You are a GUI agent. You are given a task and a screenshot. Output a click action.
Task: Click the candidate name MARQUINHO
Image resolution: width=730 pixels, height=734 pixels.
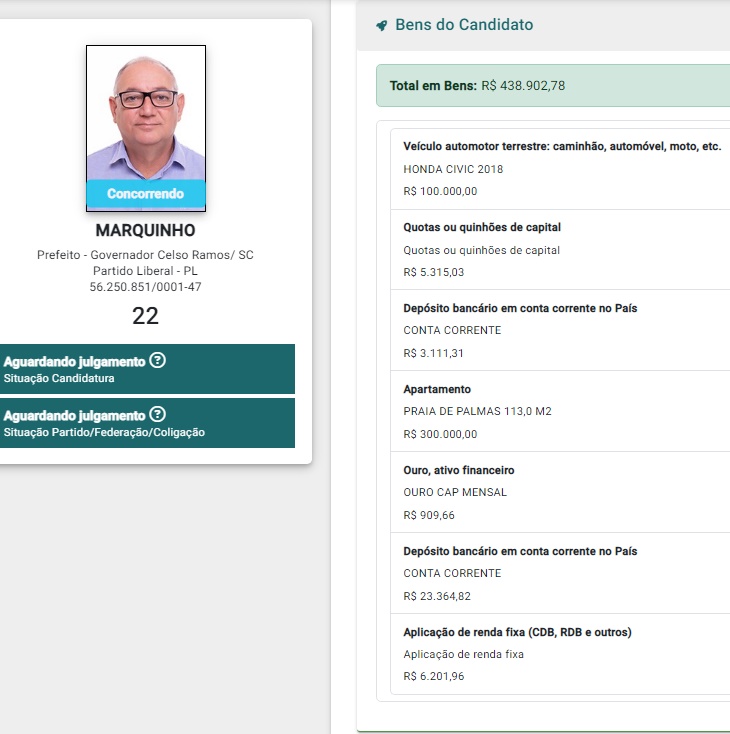tap(146, 230)
